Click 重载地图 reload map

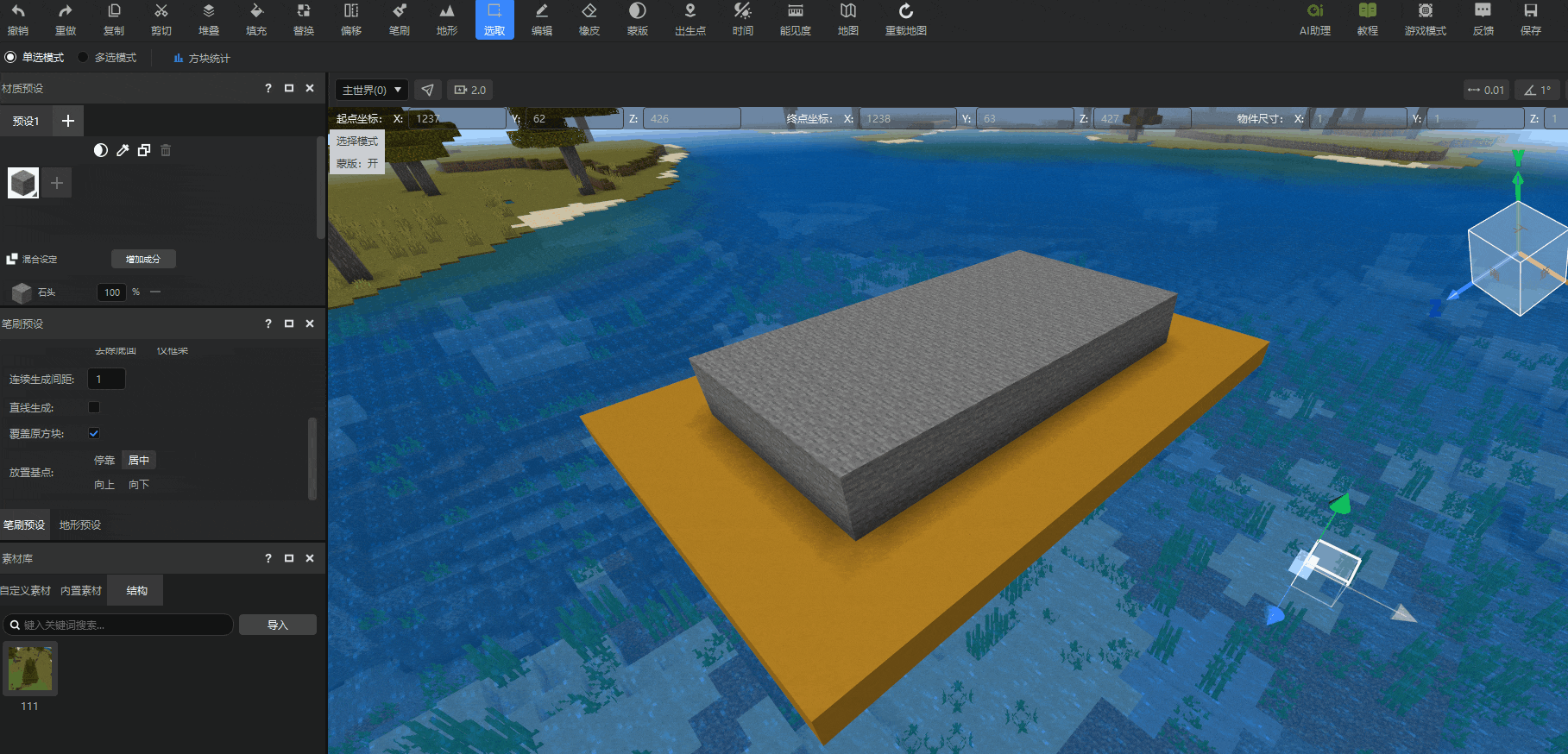[906, 20]
